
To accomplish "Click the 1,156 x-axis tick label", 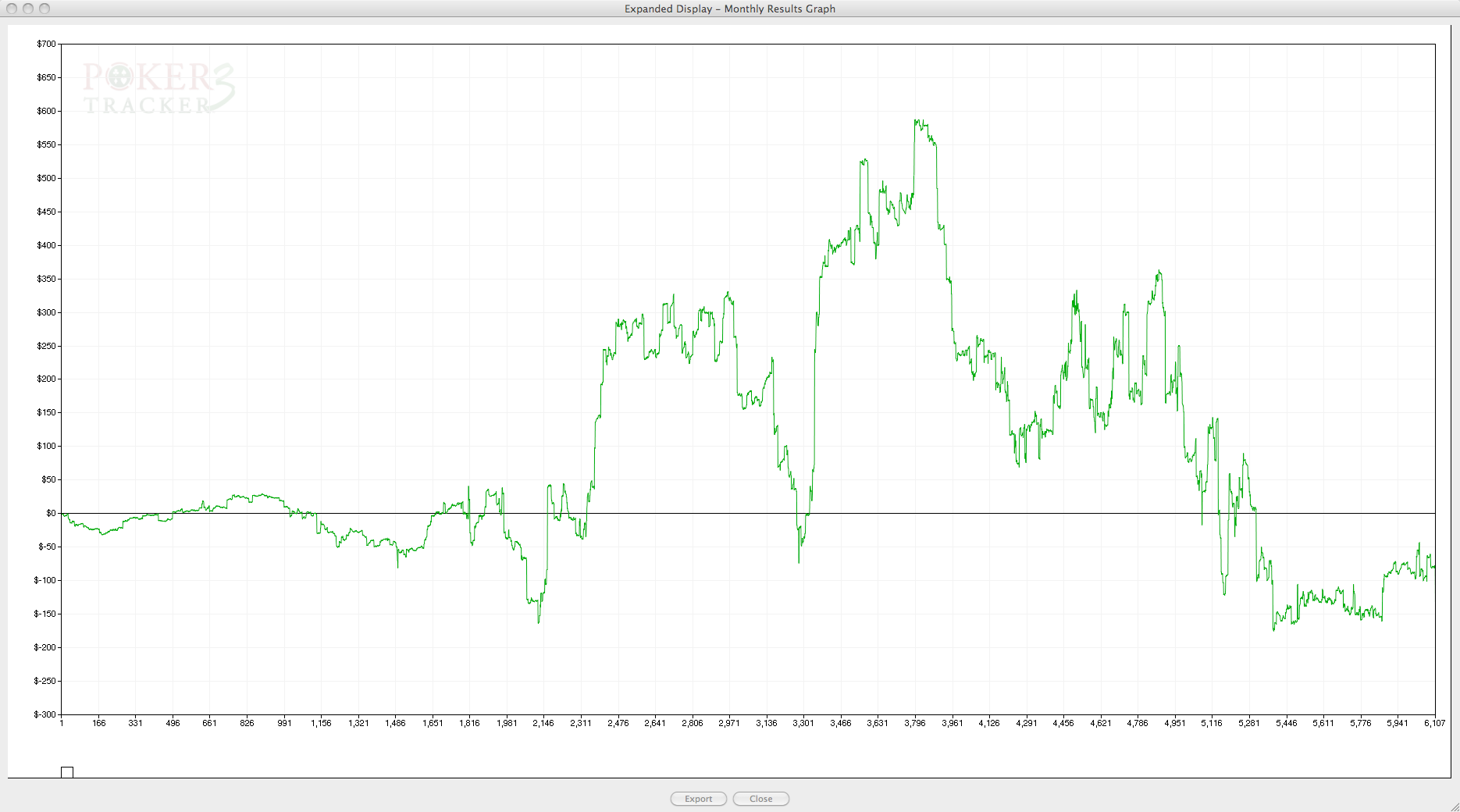I will 321,723.
